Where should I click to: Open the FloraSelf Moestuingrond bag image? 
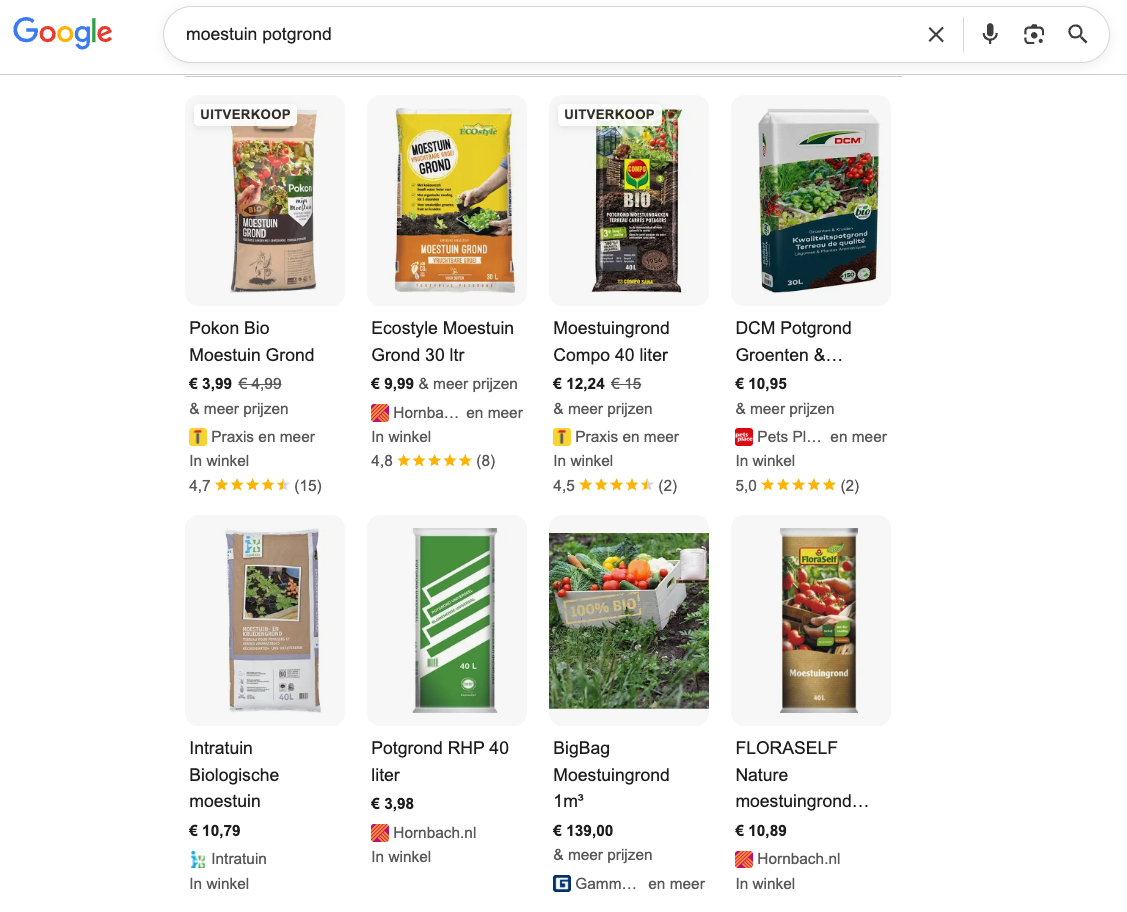pyautogui.click(x=811, y=620)
